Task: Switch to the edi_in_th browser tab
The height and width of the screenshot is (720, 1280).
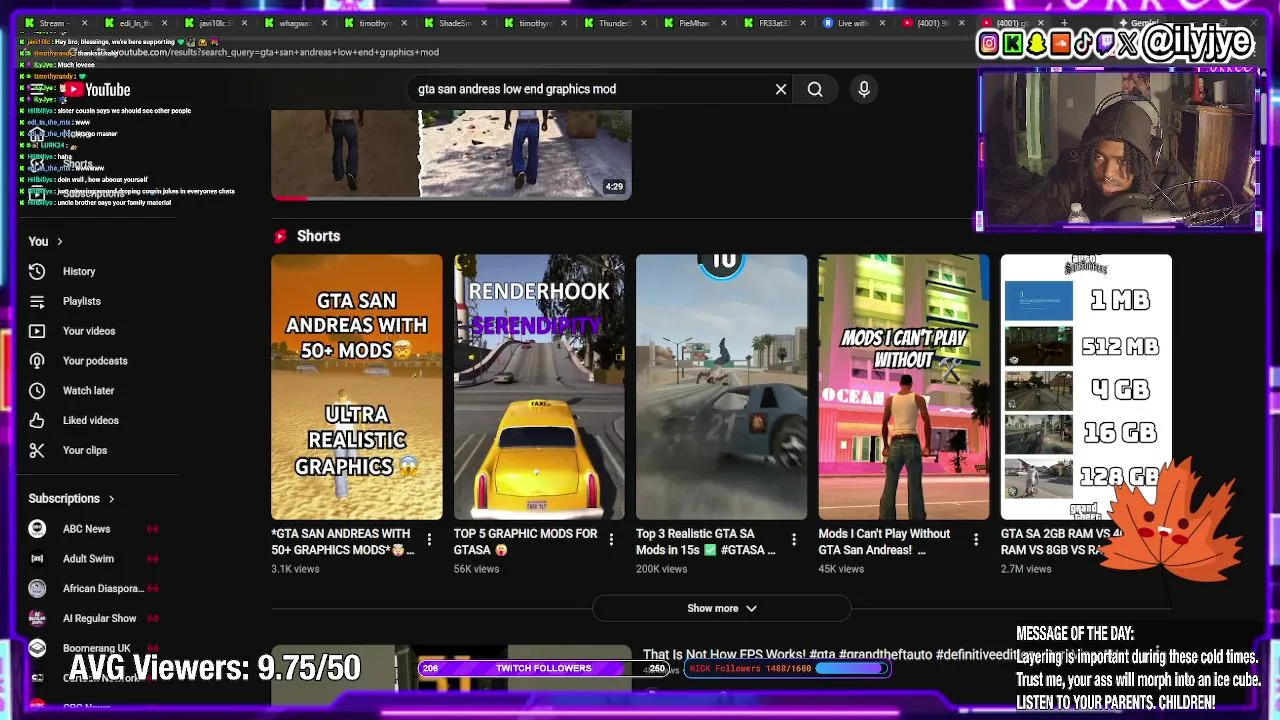Action: click(x=135, y=23)
